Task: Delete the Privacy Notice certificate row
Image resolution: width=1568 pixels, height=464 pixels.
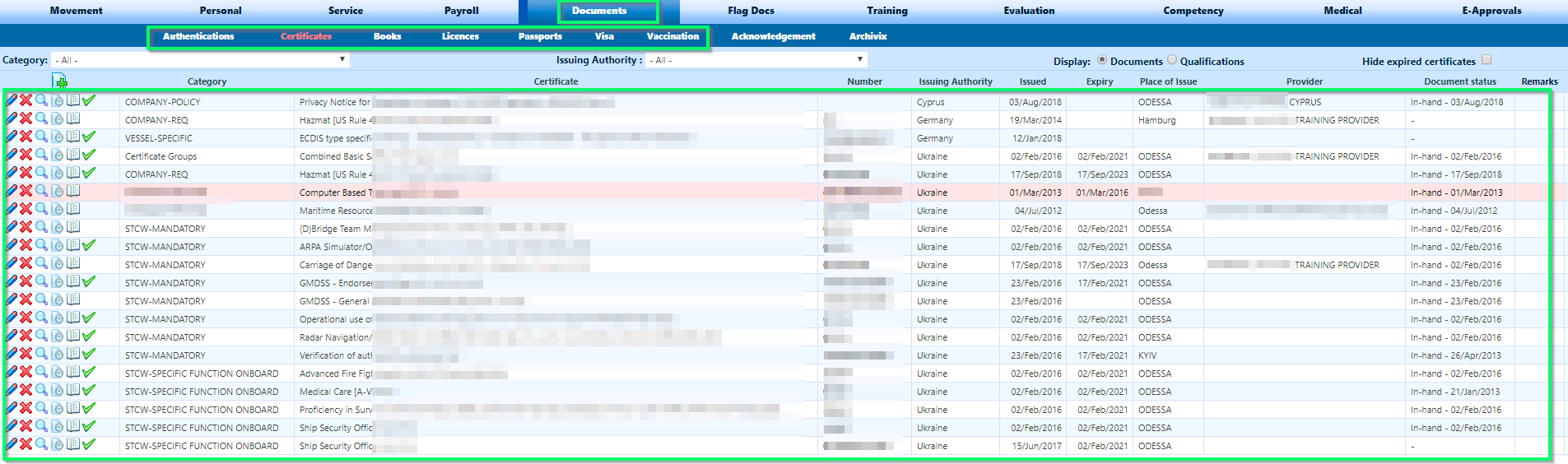Action: (x=26, y=100)
